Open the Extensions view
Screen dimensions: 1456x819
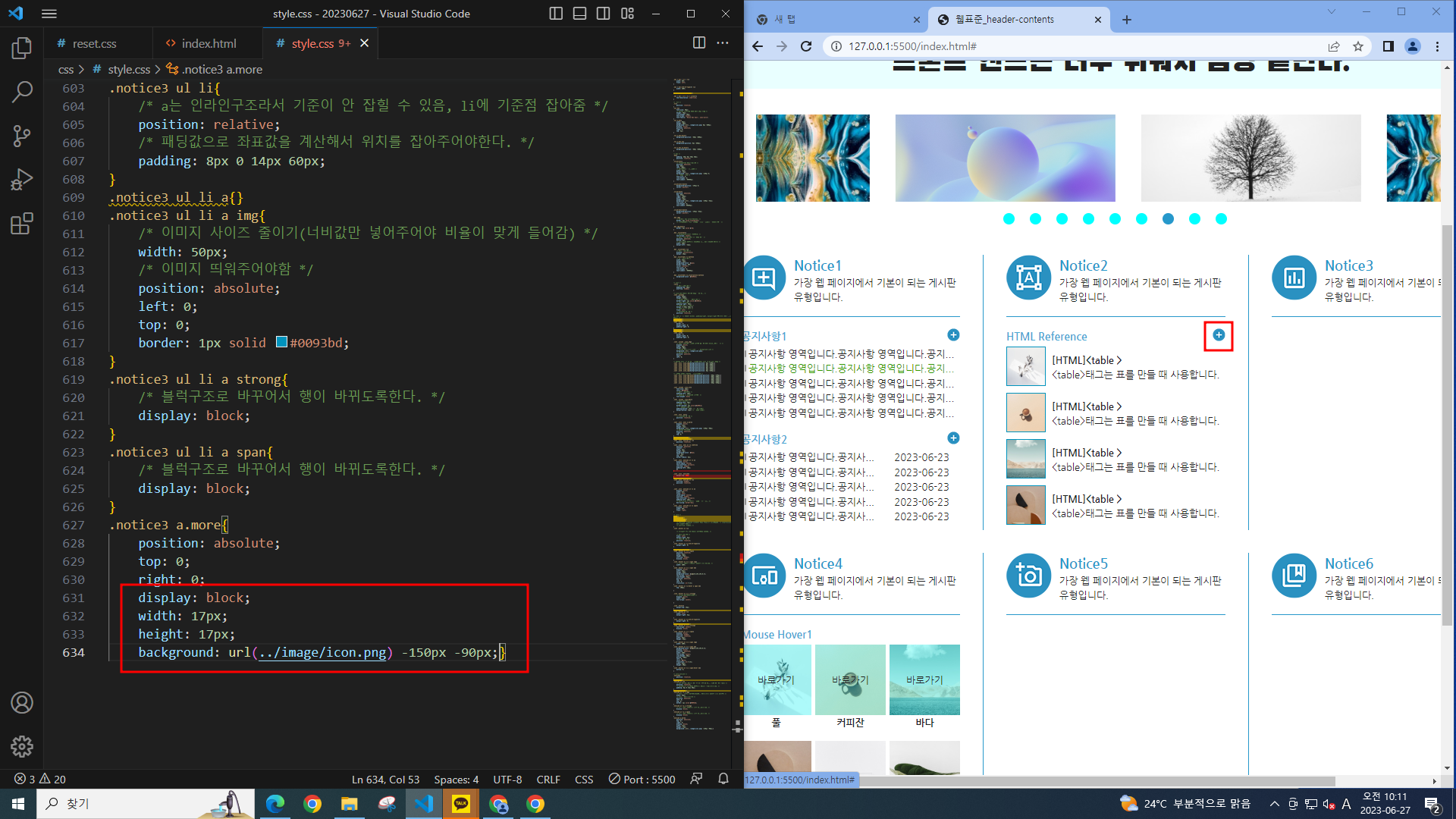point(22,224)
